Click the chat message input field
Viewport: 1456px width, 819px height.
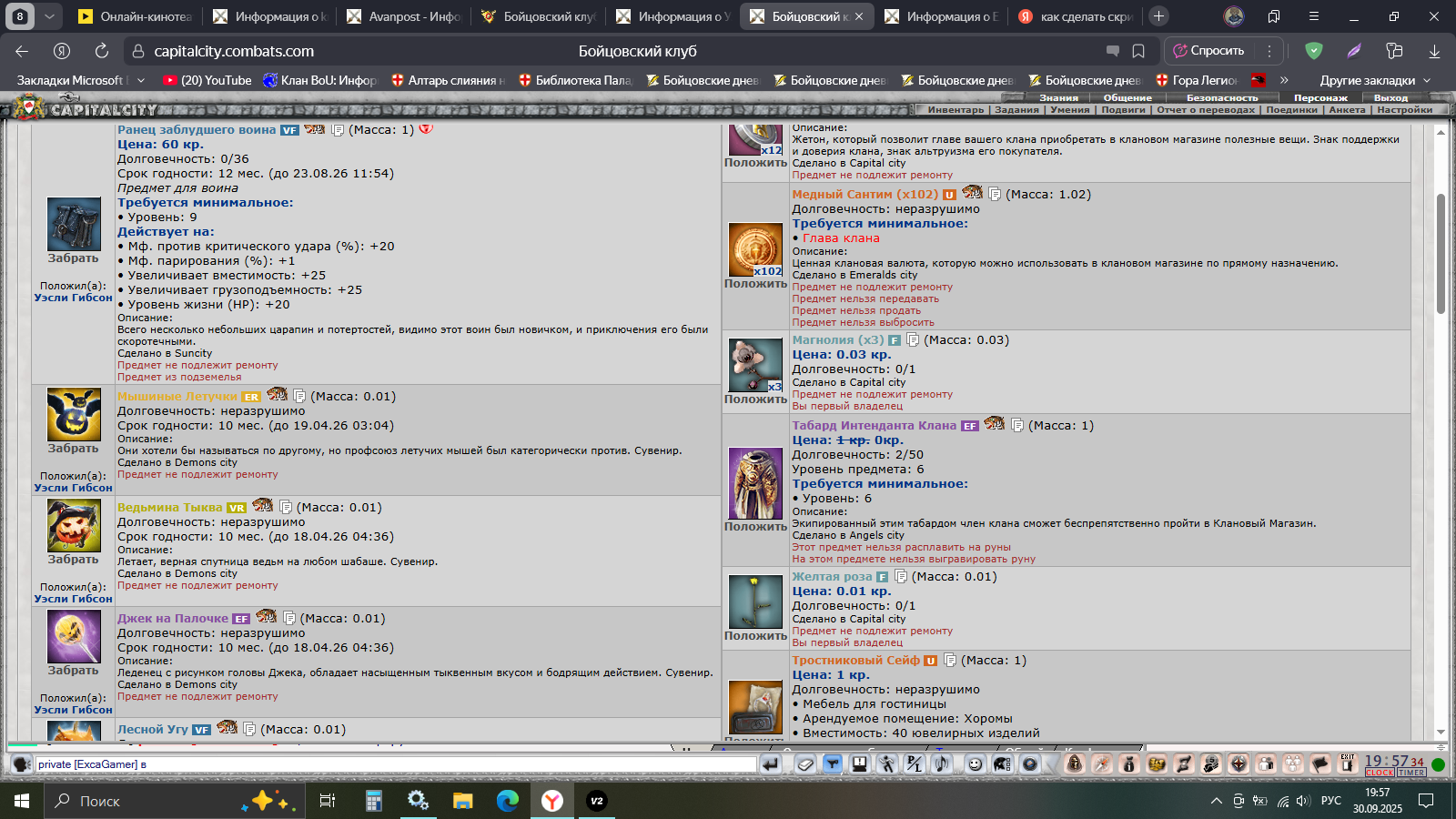(396, 764)
